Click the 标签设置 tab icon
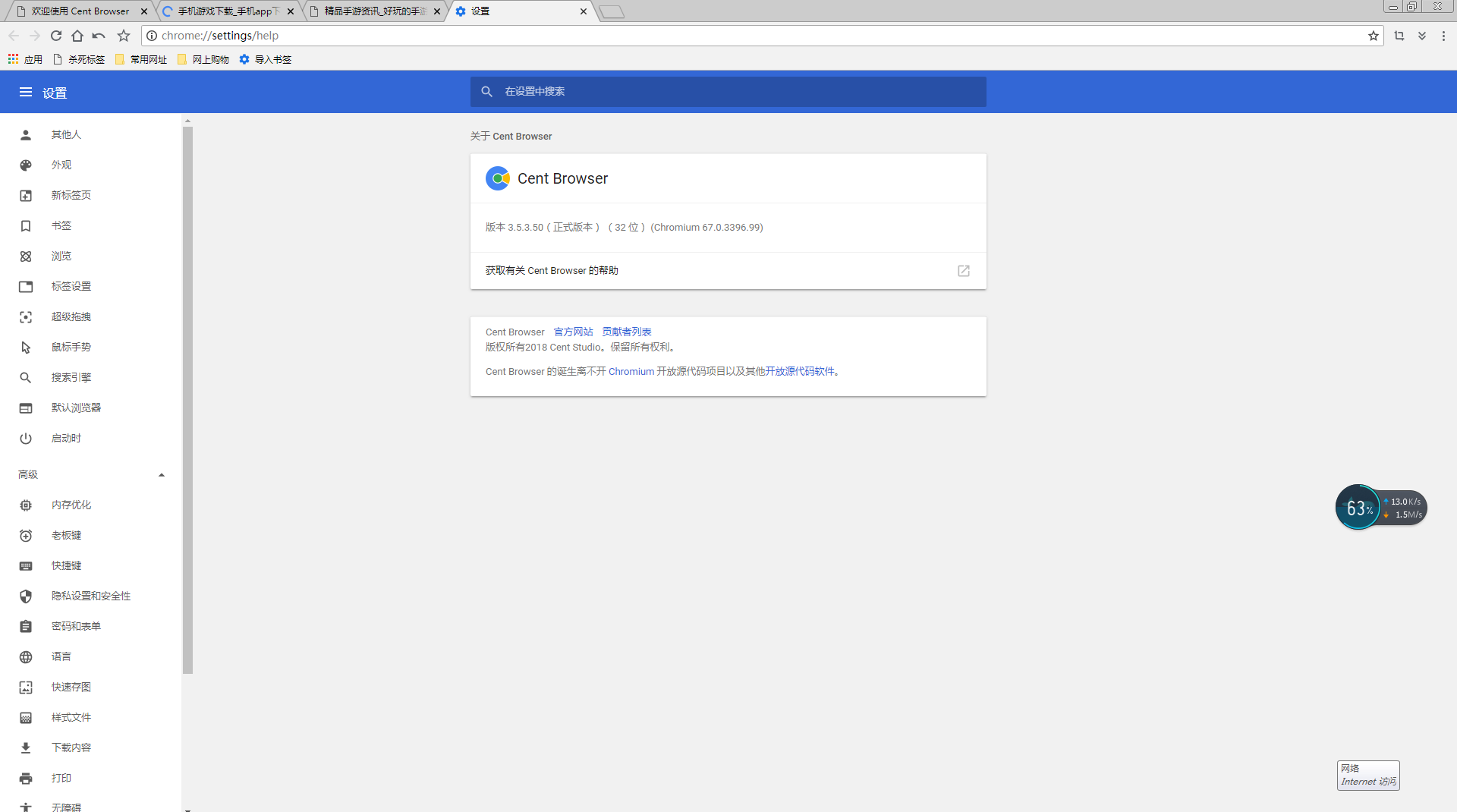 click(26, 286)
